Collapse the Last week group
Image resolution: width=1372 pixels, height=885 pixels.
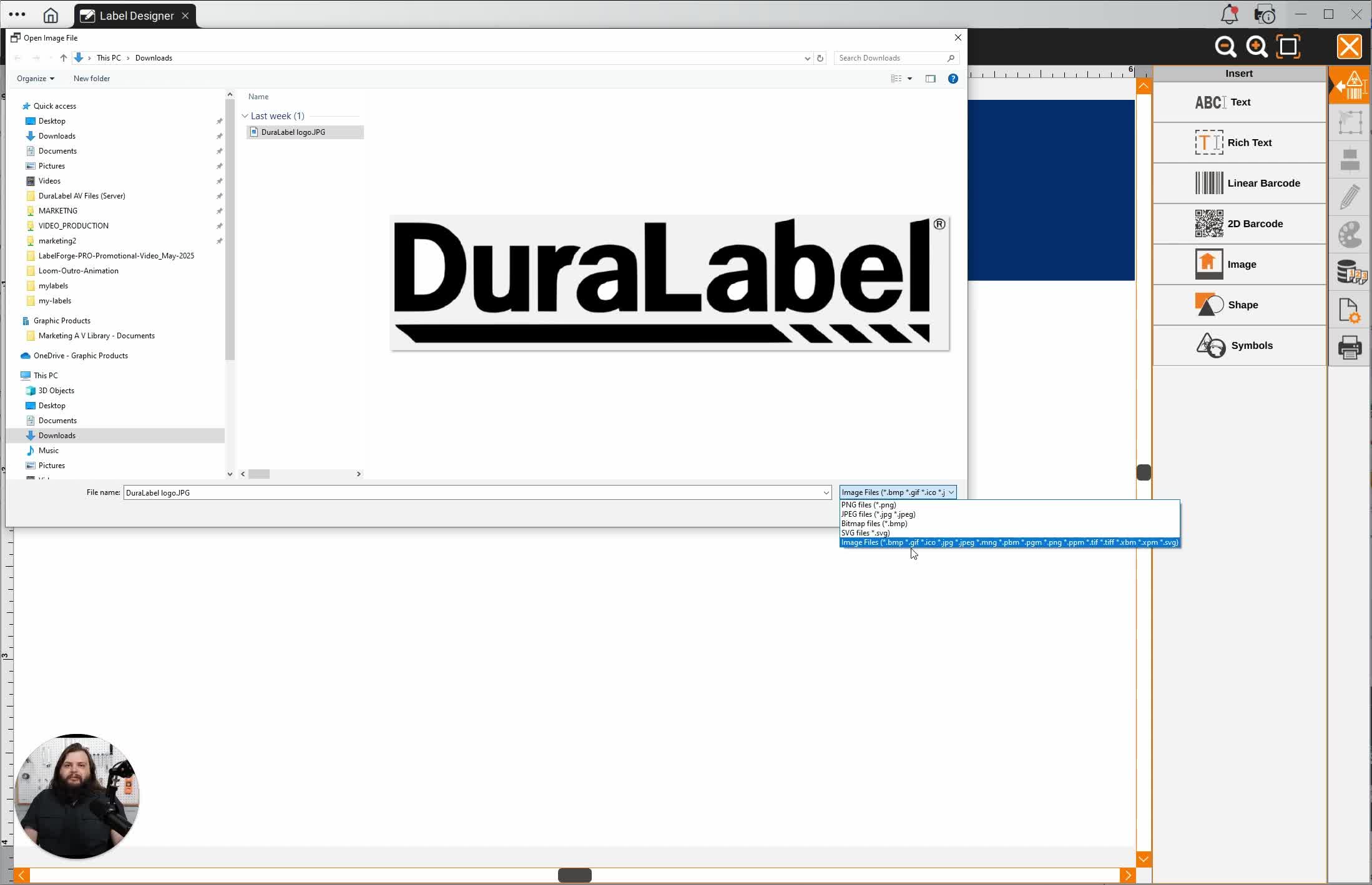point(245,116)
